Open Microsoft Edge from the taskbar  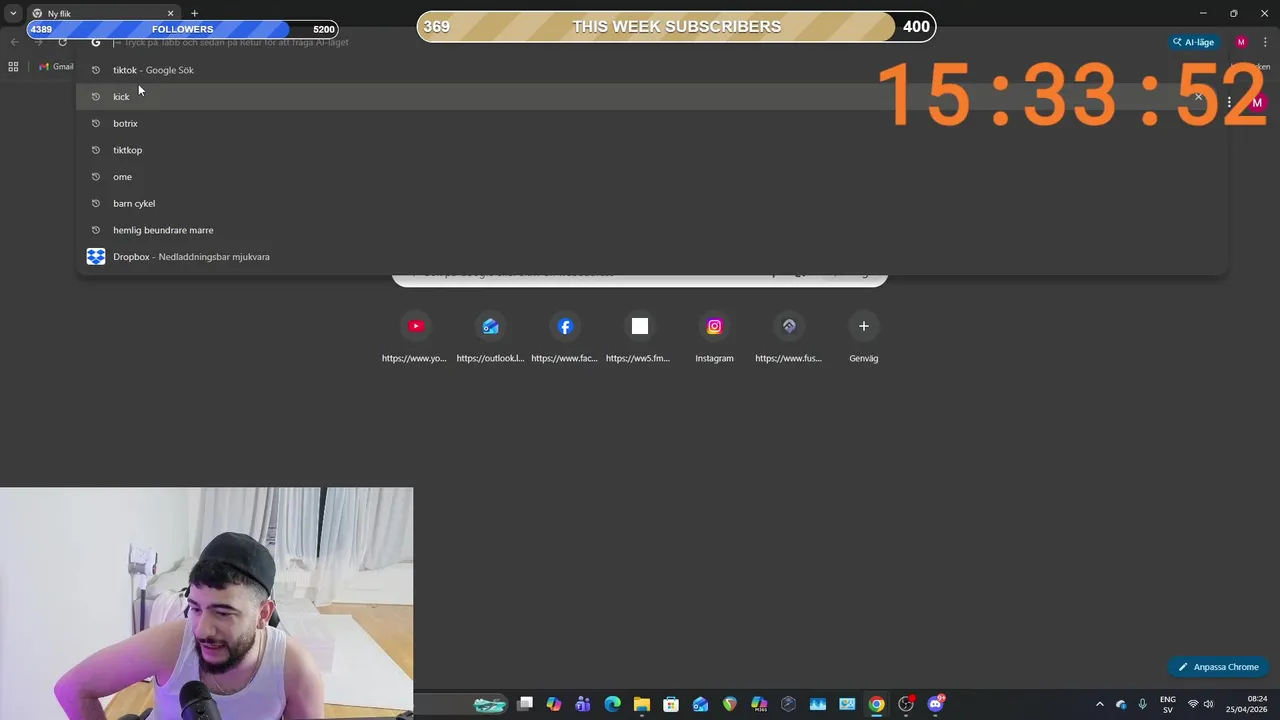tap(612, 704)
